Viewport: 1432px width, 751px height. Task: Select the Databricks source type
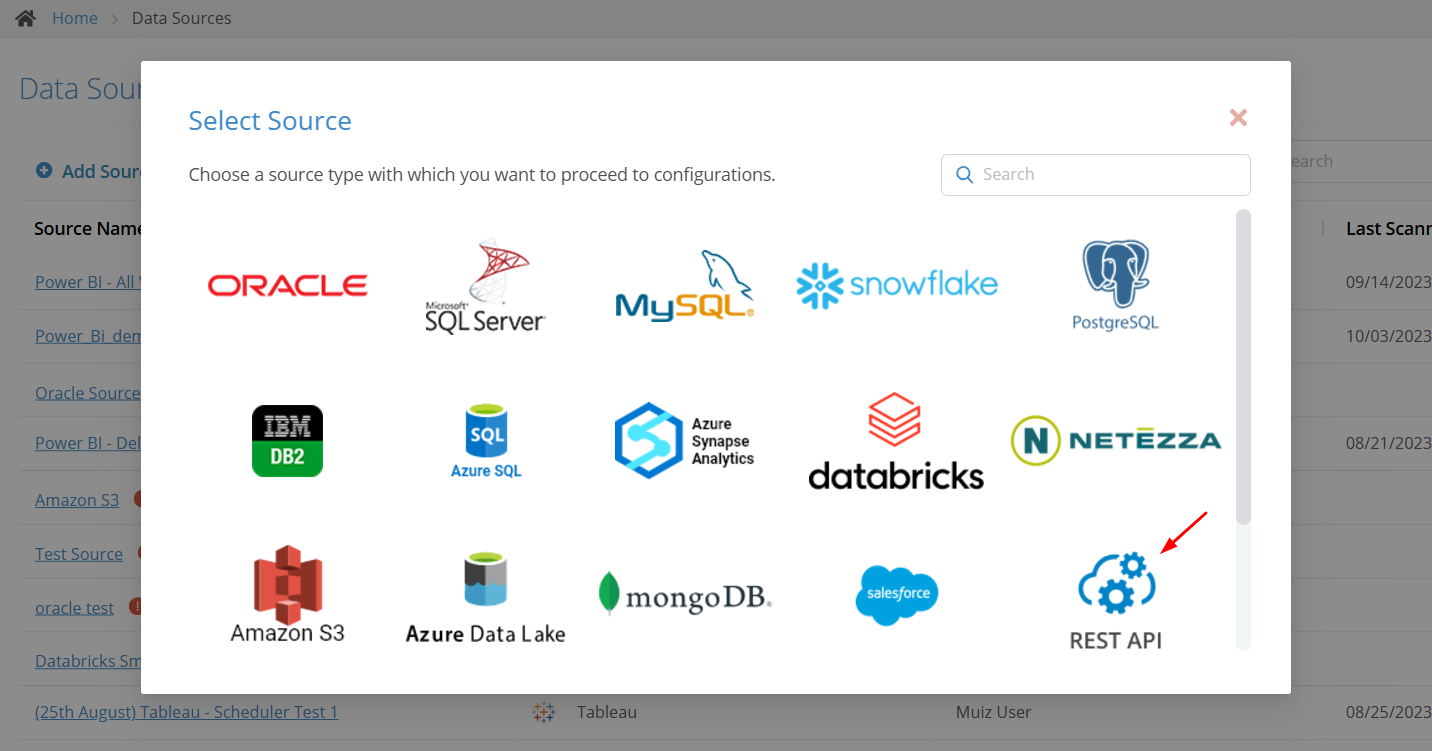click(896, 441)
